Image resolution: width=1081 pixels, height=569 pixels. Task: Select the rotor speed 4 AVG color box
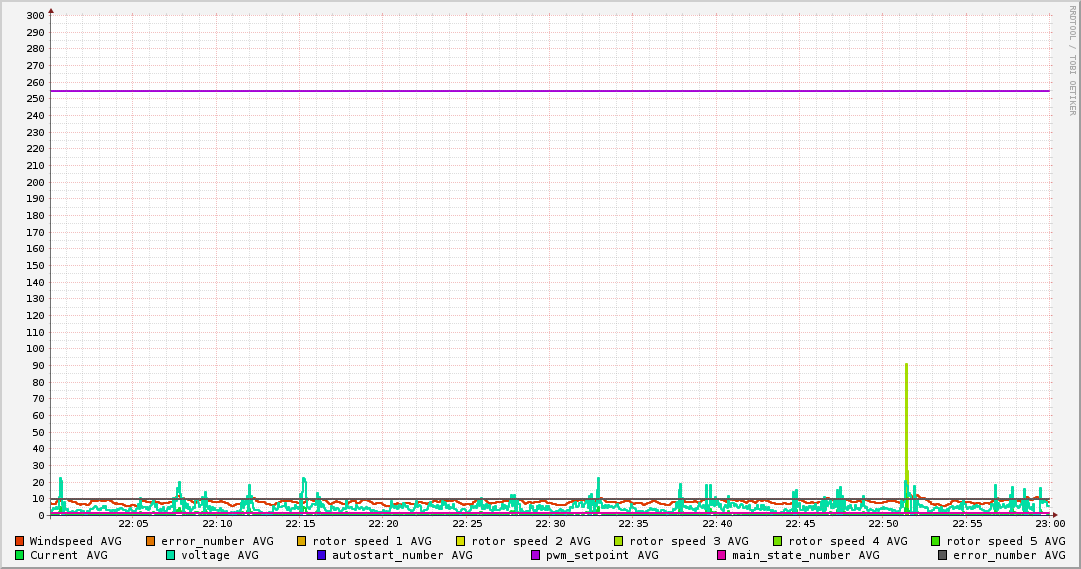click(x=777, y=541)
